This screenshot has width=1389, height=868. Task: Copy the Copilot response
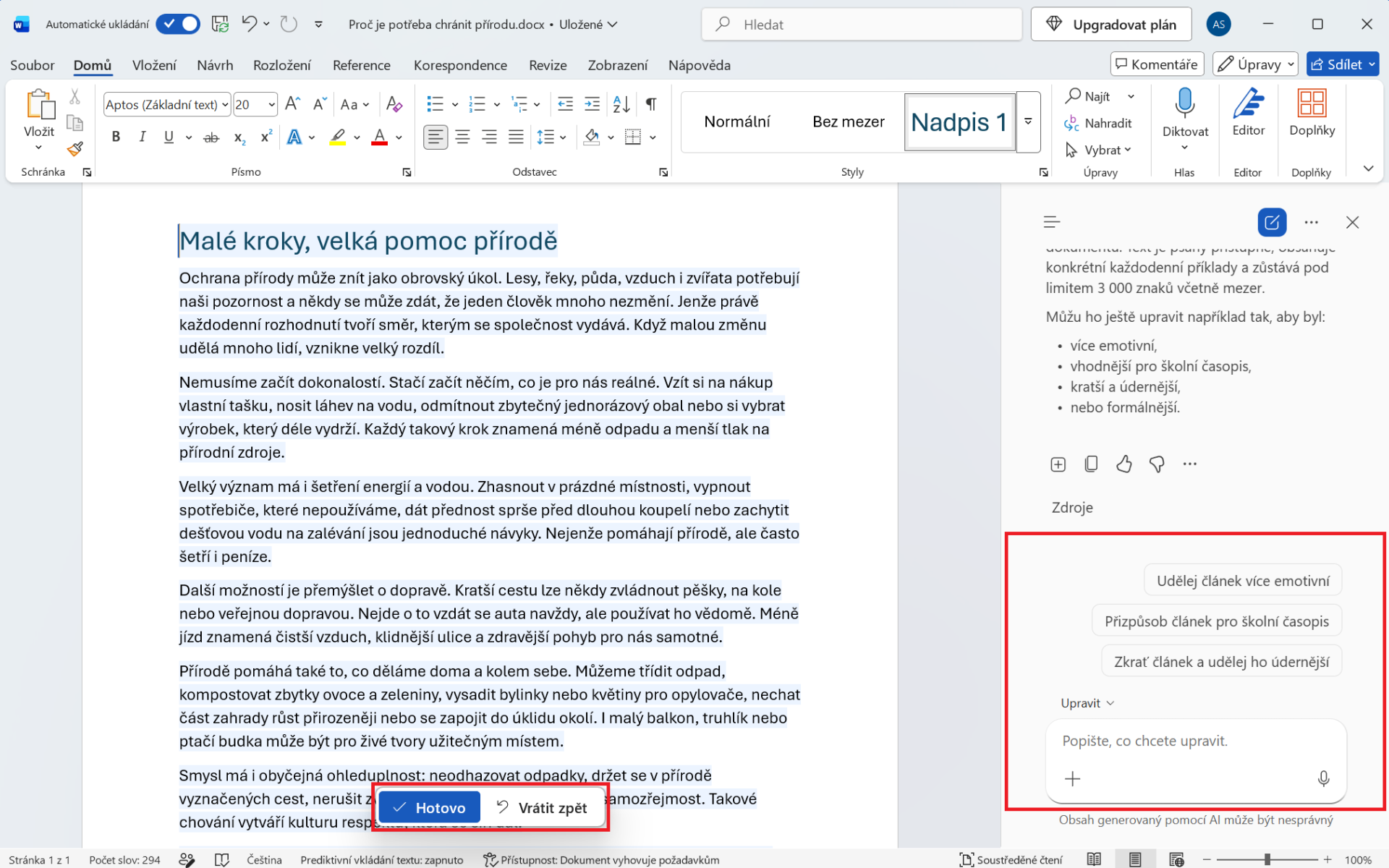click(1091, 464)
